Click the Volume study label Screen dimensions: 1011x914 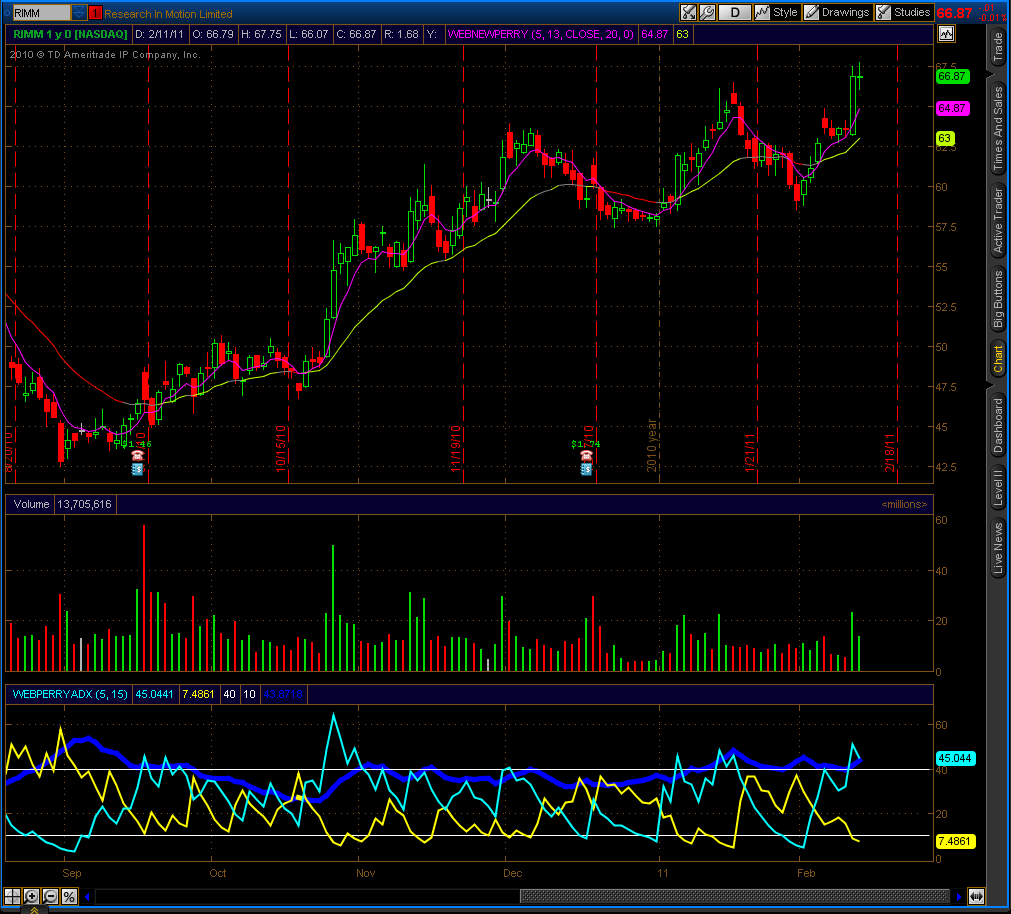(x=31, y=504)
